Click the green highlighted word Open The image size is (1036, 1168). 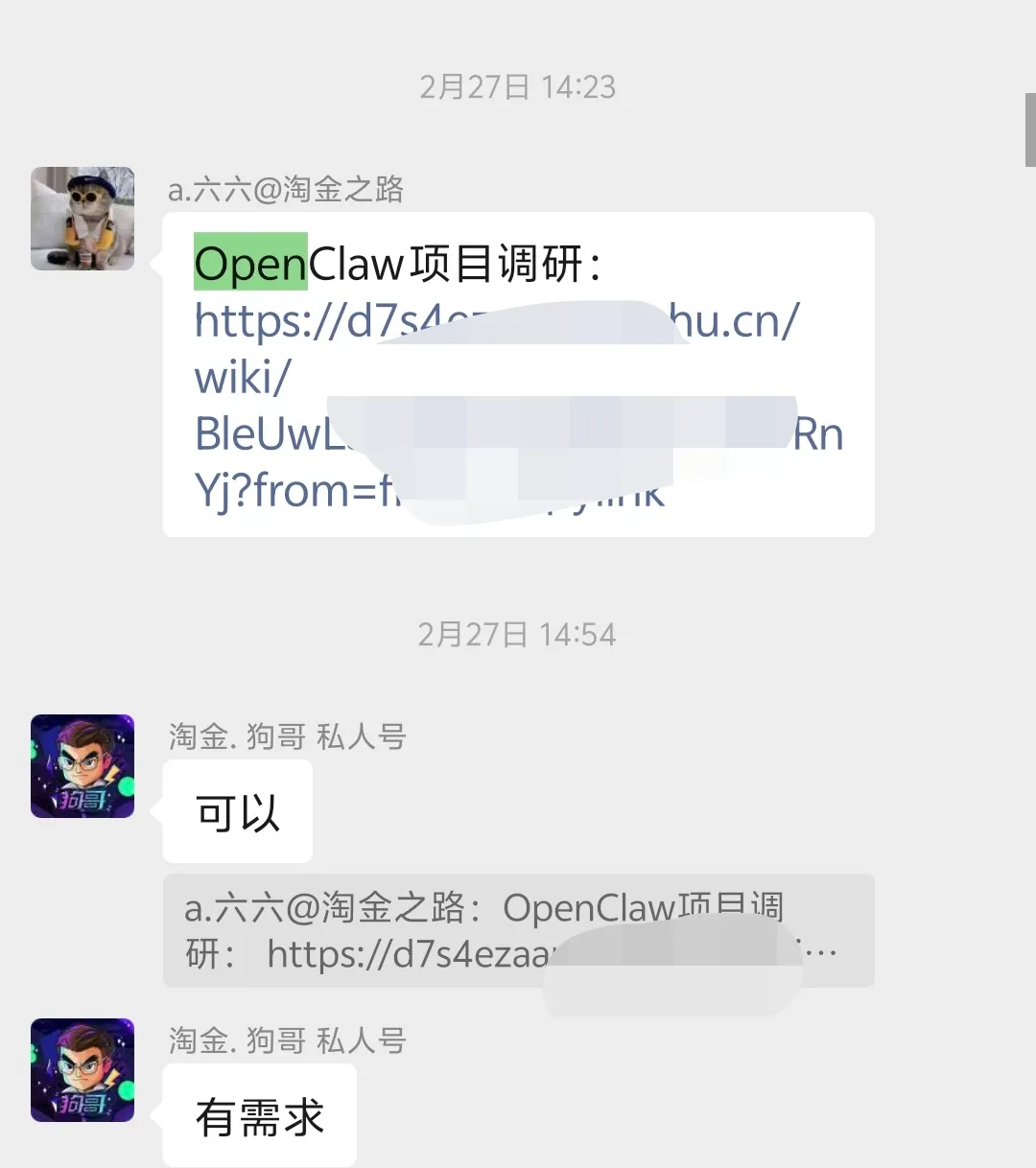click(x=250, y=262)
